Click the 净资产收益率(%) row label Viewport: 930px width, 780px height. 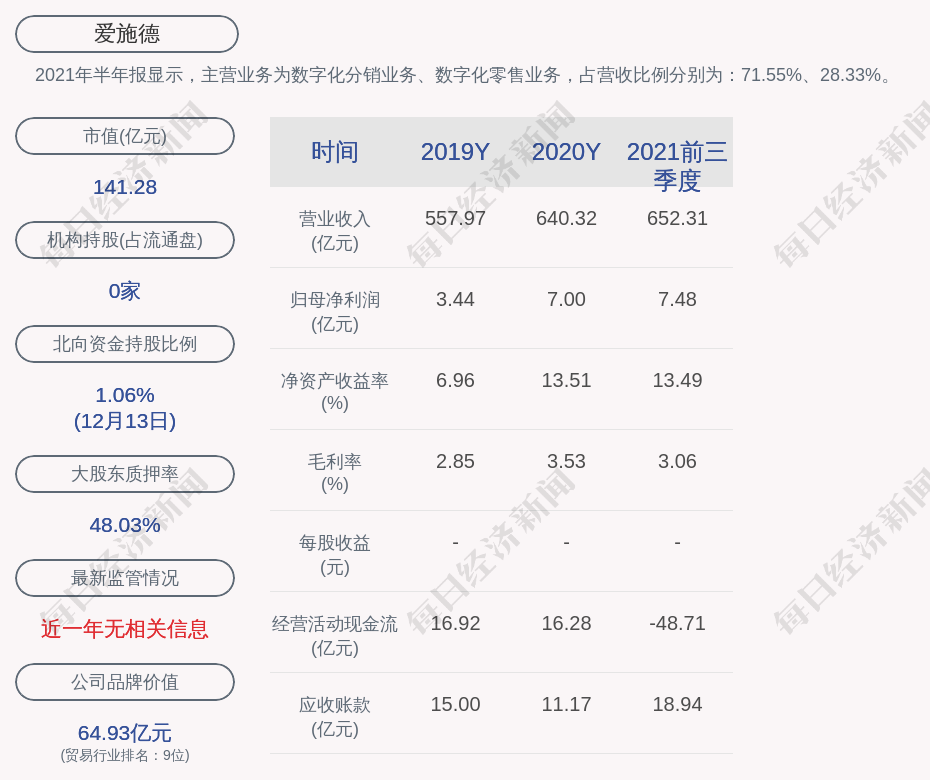click(335, 392)
